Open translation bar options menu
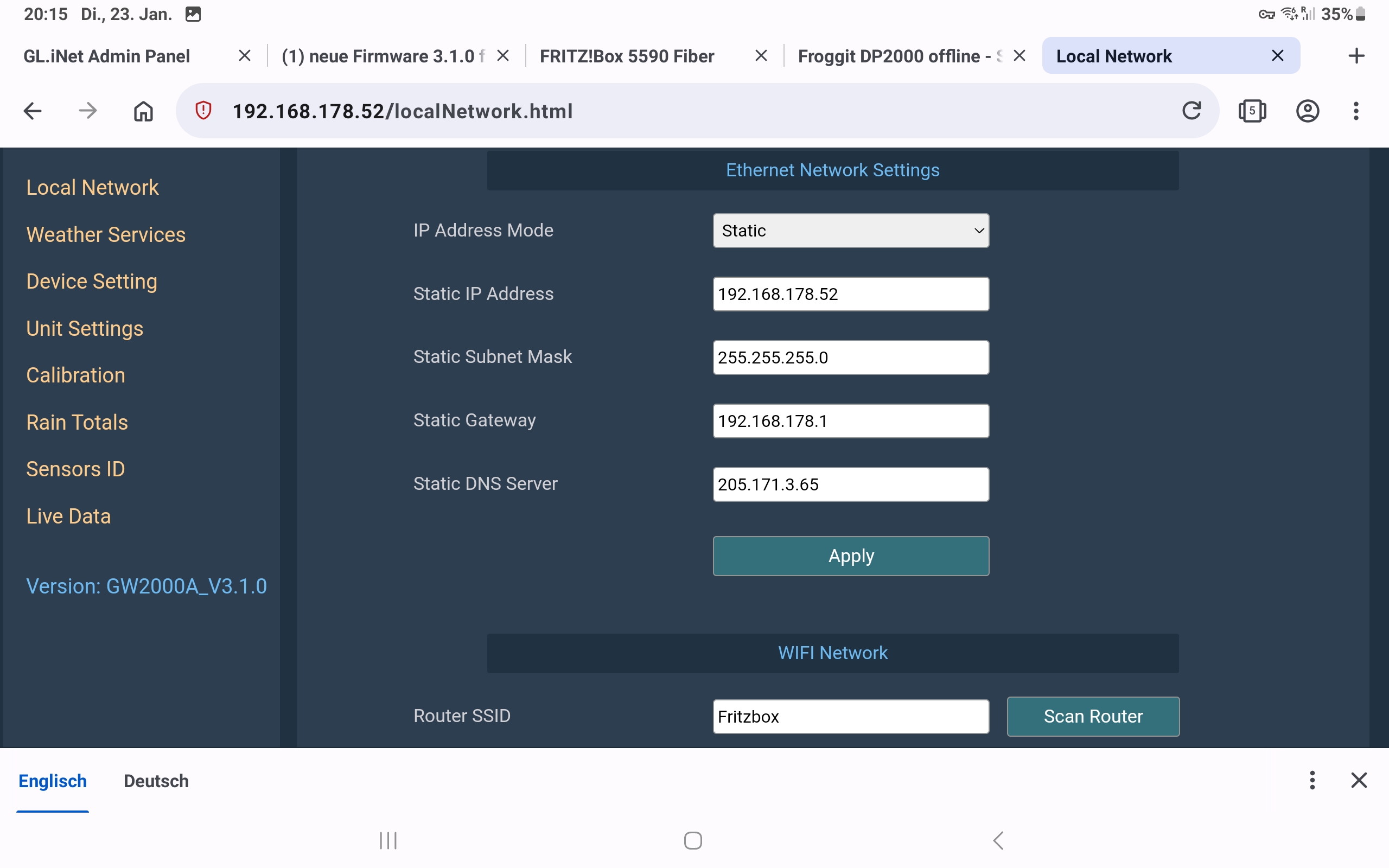The height and width of the screenshot is (868, 1389). pyautogui.click(x=1312, y=780)
